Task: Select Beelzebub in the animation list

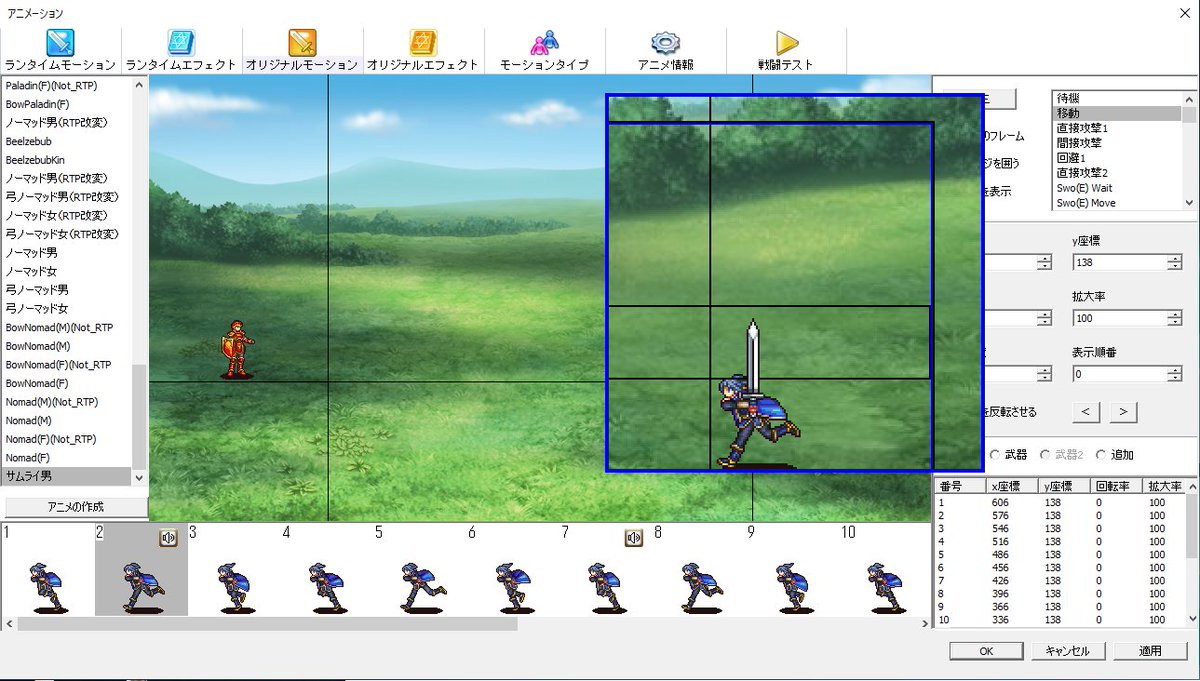Action: [66, 141]
